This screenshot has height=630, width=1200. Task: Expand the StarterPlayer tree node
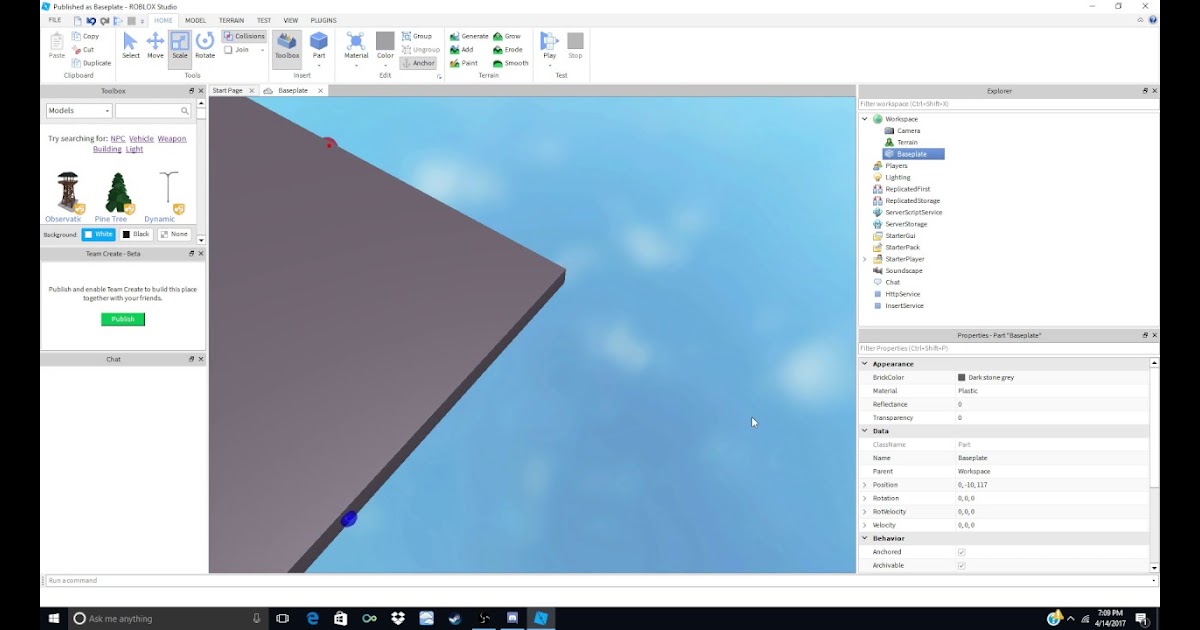(865, 259)
